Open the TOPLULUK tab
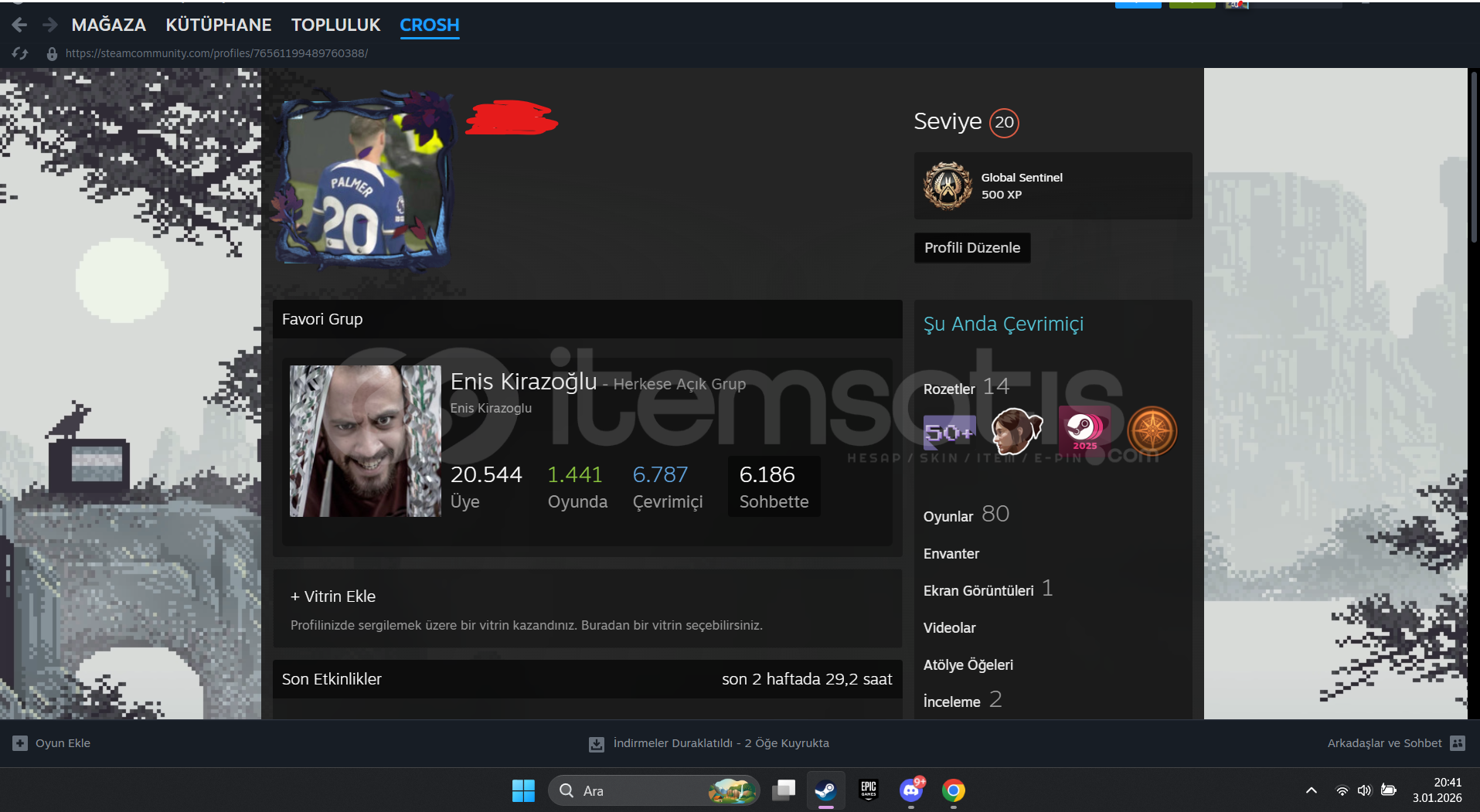Screen dimensions: 1480x812 coord(336,25)
